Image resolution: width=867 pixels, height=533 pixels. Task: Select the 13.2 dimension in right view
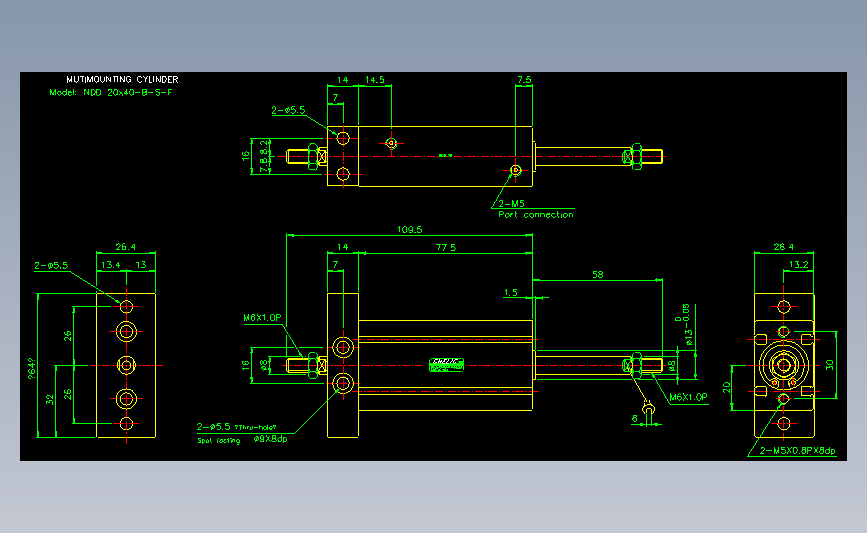pyautogui.click(x=798, y=265)
